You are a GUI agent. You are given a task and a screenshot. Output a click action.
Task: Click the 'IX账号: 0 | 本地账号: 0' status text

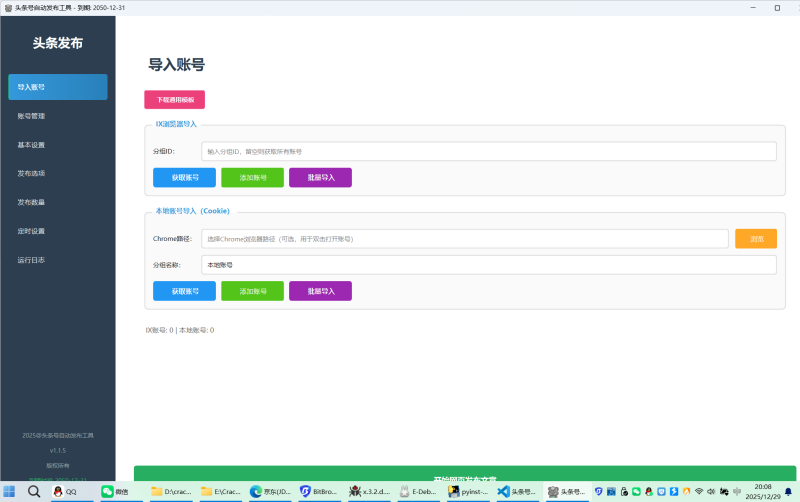180,330
